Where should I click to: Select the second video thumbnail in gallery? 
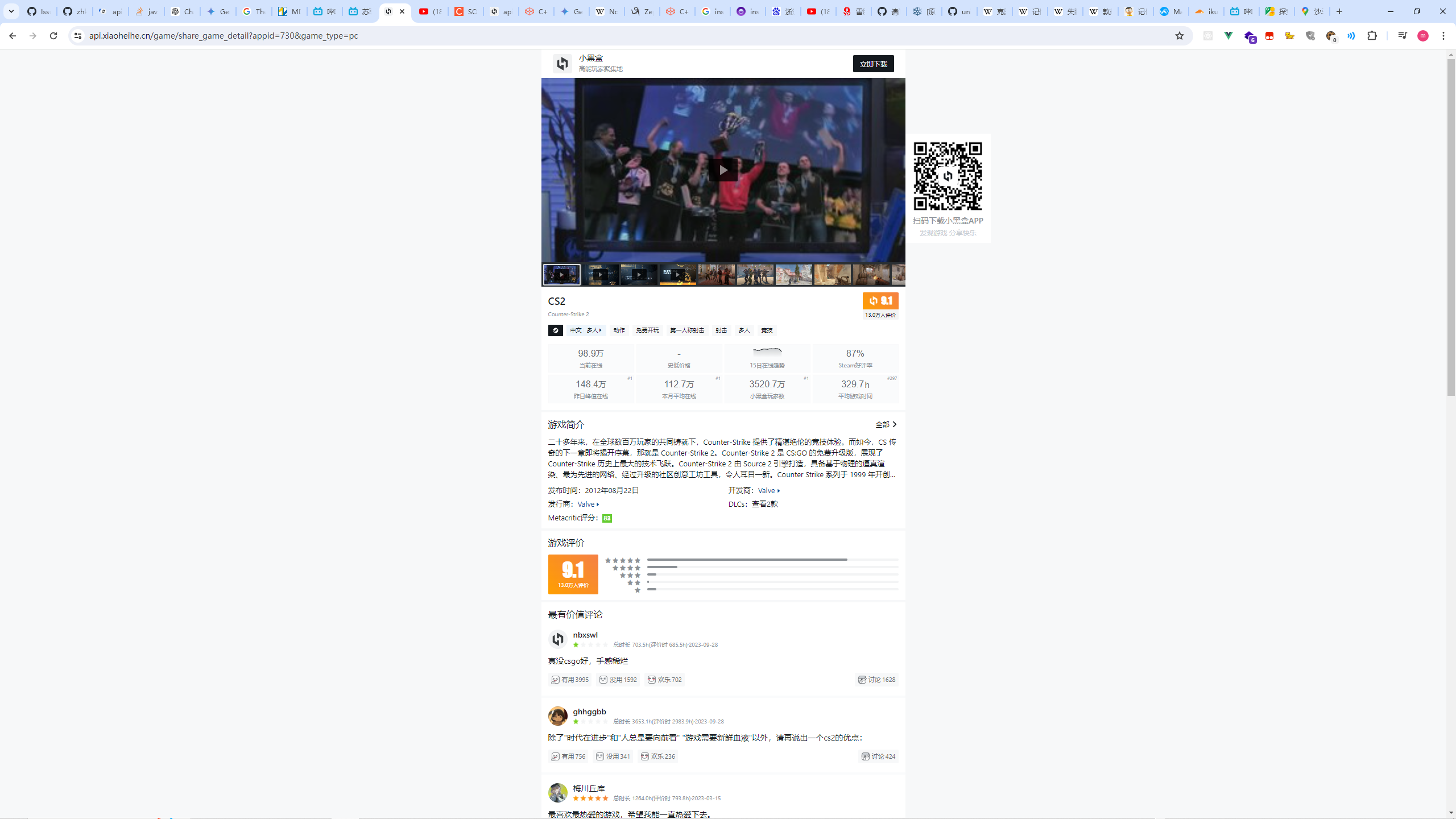coord(600,275)
